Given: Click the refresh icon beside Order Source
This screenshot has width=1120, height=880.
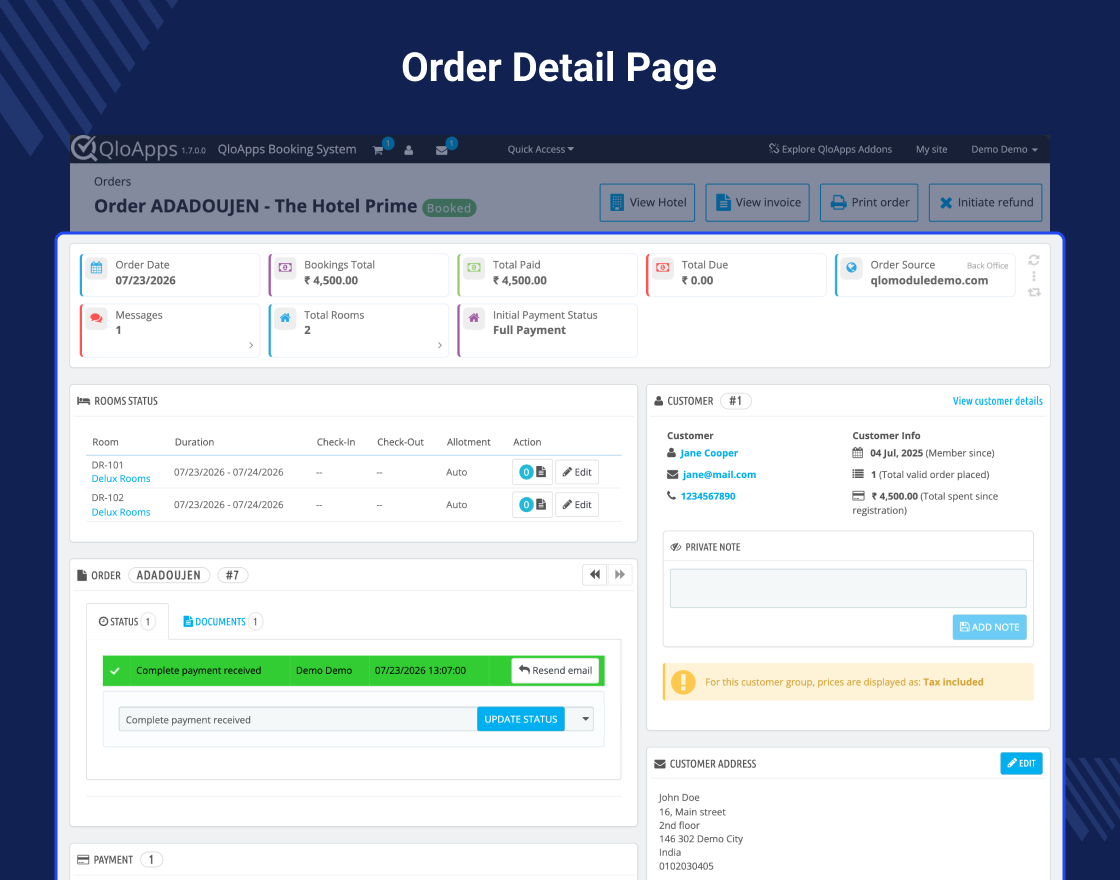Looking at the screenshot, I should 1034,260.
